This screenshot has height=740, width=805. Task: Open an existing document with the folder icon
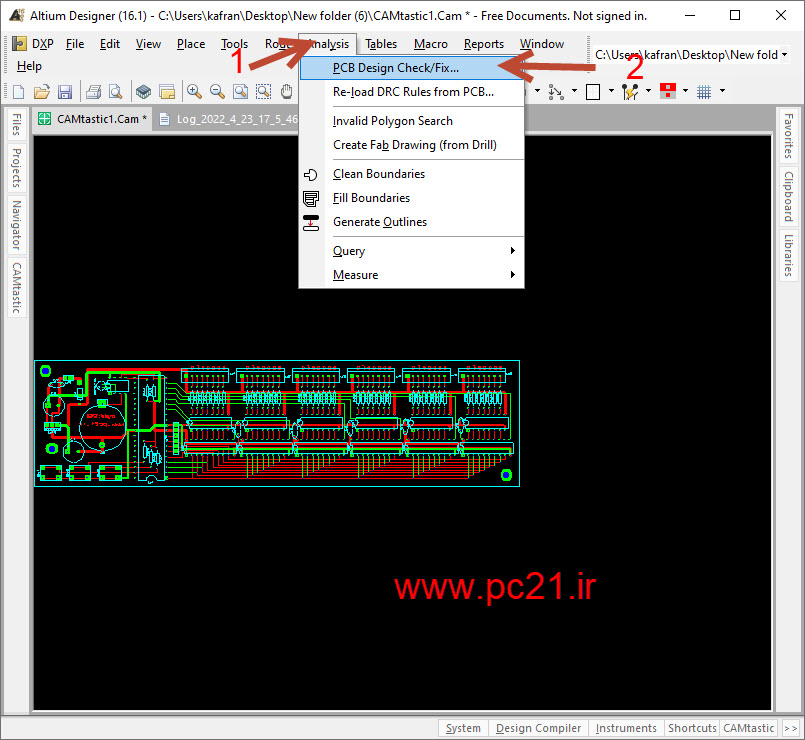click(42, 92)
